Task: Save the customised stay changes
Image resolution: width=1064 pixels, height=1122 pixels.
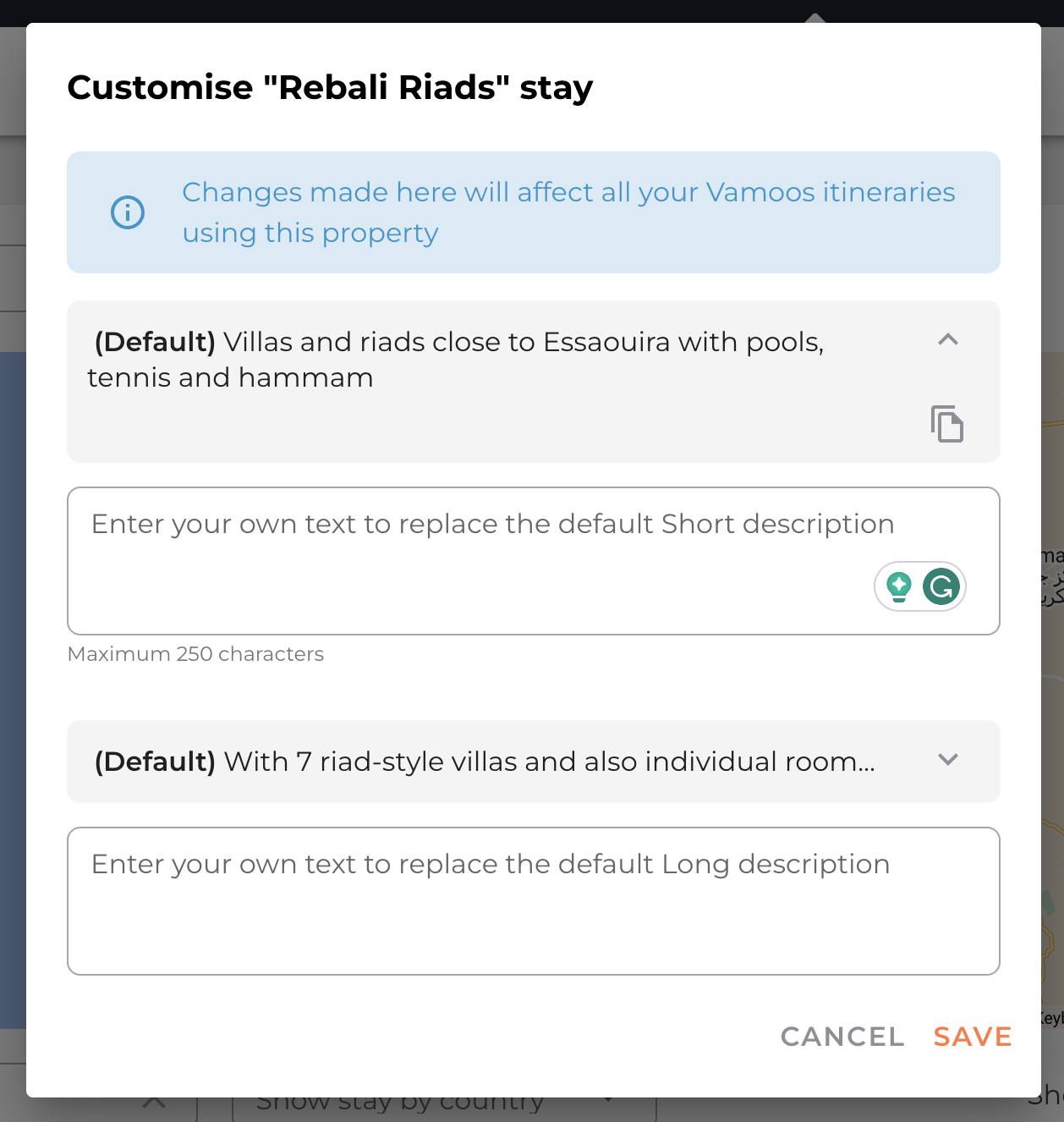Action: 973,1037
